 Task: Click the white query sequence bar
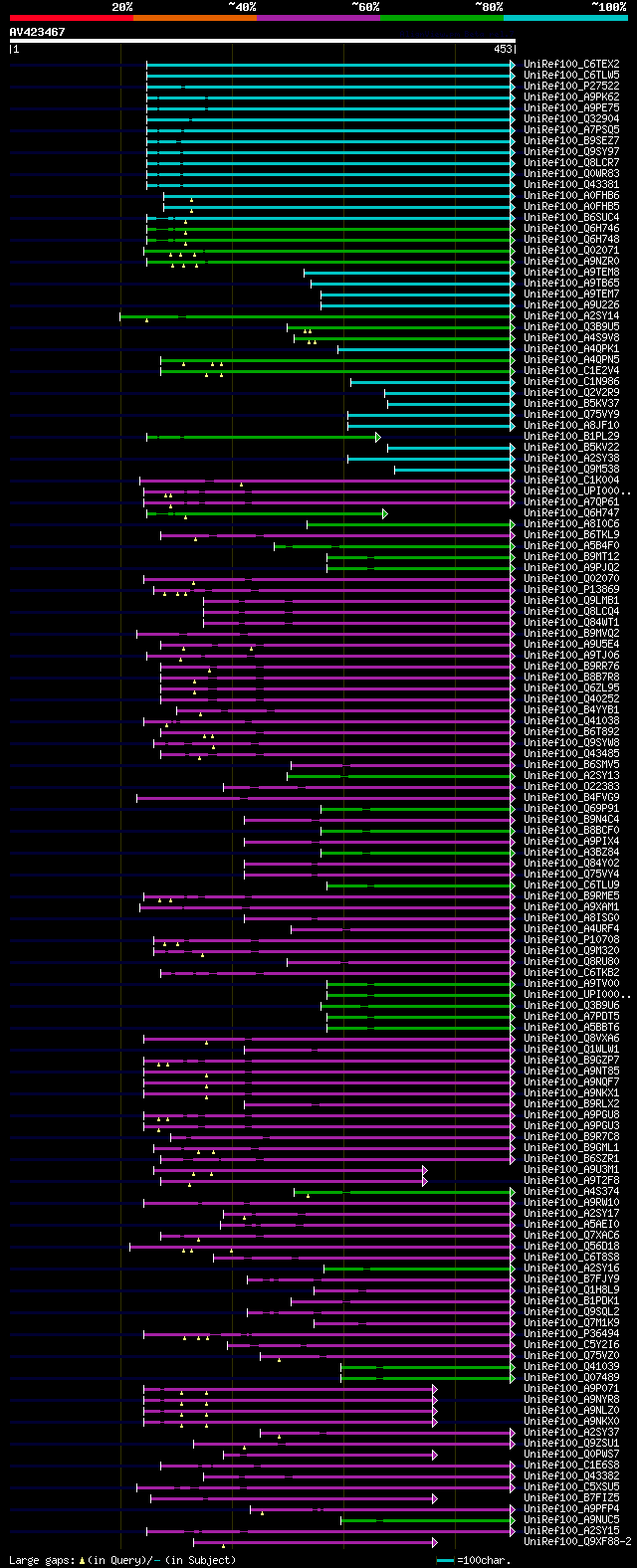tap(263, 41)
